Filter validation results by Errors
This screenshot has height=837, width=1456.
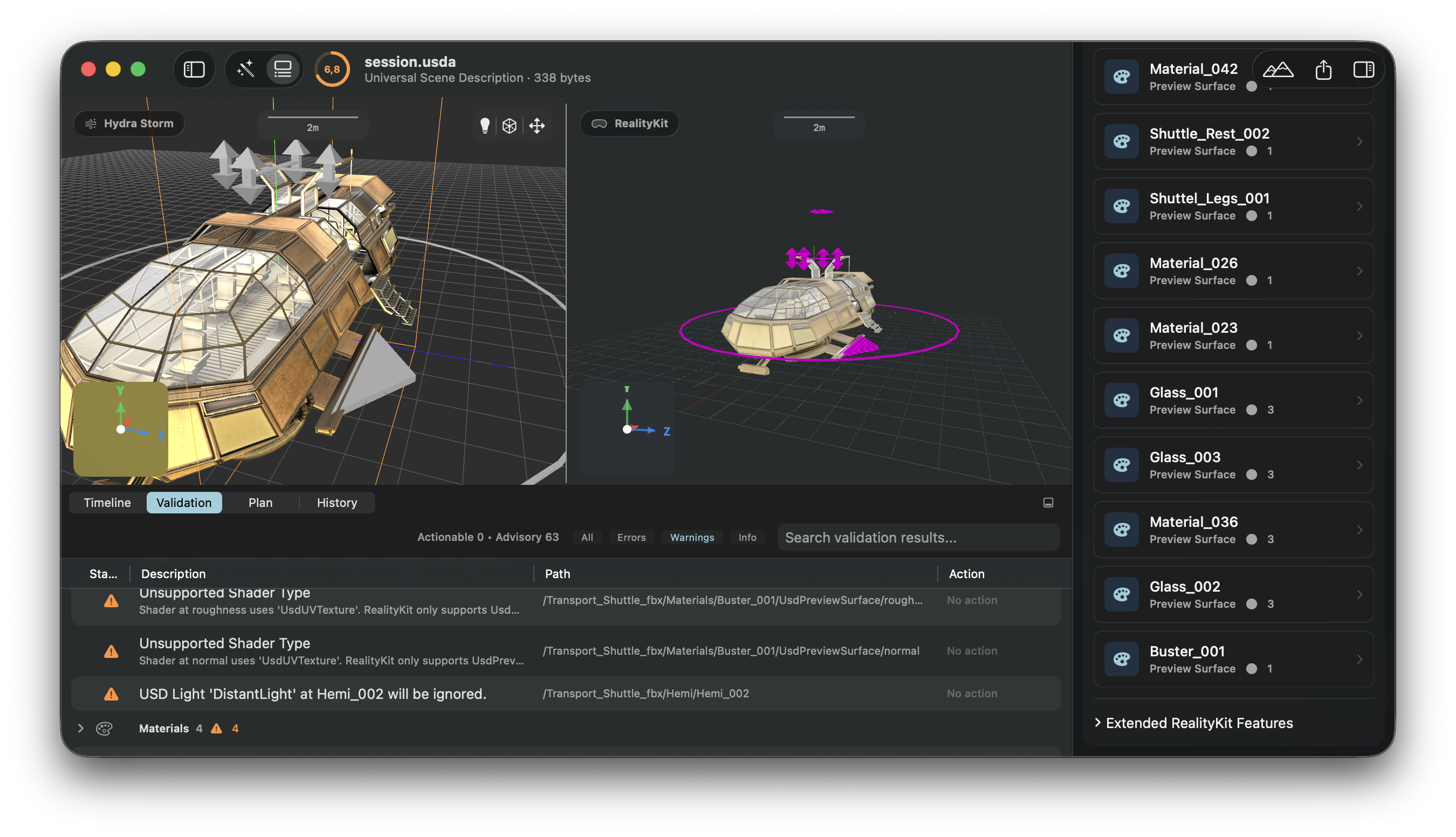tap(631, 538)
